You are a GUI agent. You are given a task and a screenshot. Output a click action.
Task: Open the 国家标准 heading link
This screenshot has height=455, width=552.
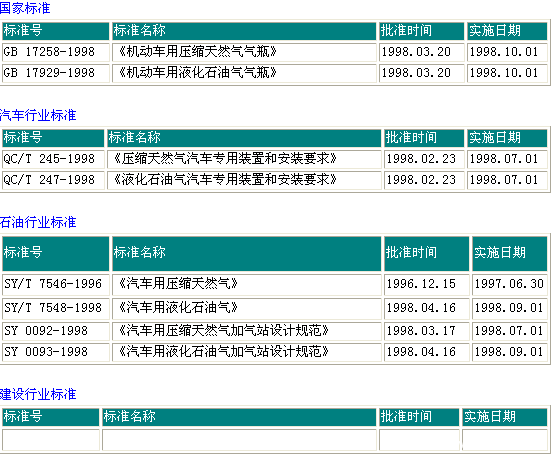25,8
